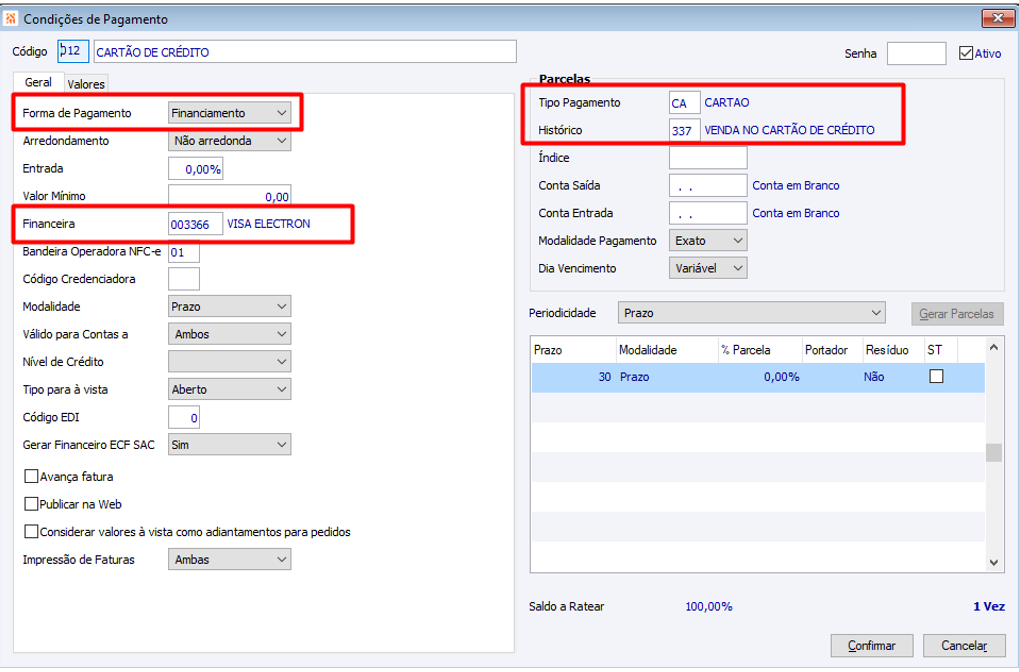Click the Conta Saída field
The width and height of the screenshot is (1019, 672).
pyautogui.click(x=708, y=185)
